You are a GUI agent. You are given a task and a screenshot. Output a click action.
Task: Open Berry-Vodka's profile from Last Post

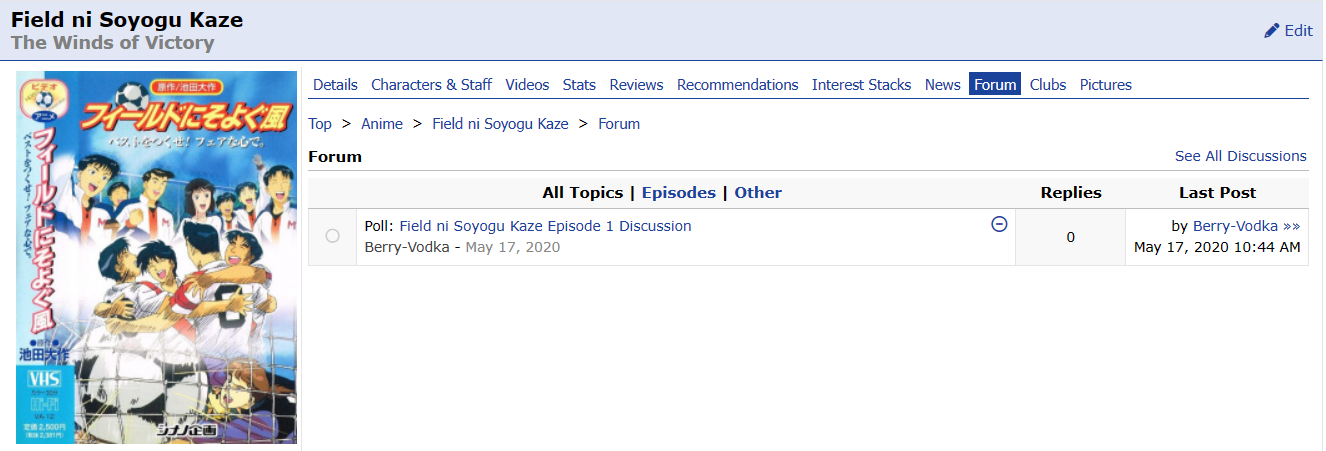coord(1235,226)
